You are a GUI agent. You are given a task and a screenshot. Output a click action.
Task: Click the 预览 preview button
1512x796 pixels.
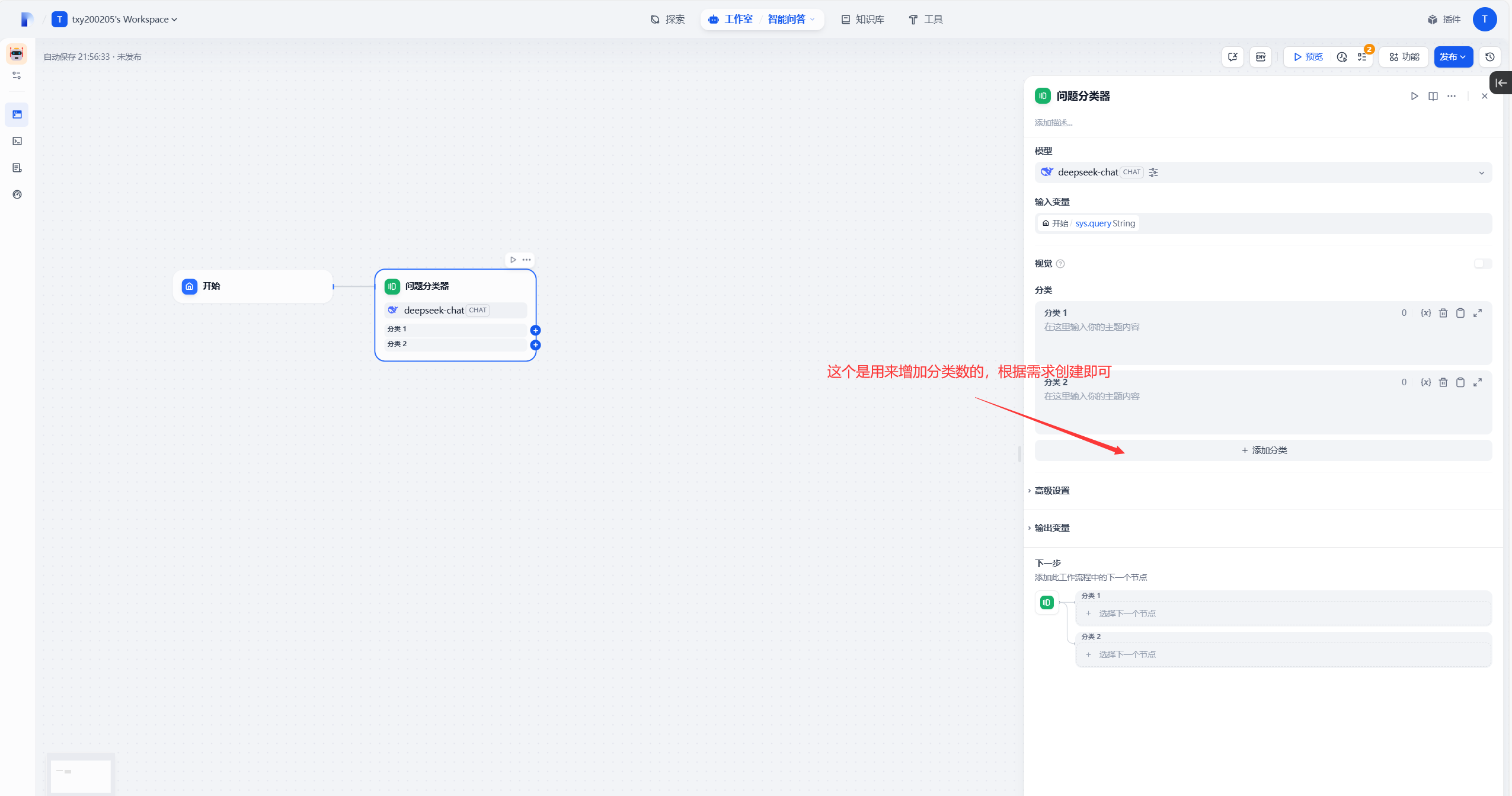coord(1308,57)
